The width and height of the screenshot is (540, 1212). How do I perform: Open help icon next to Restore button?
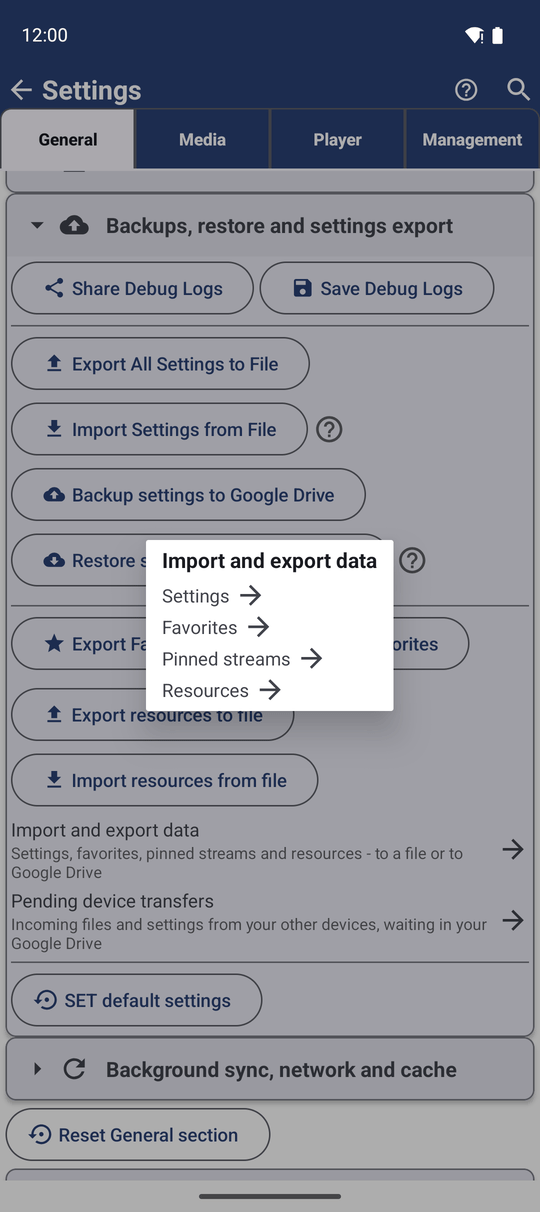point(412,560)
